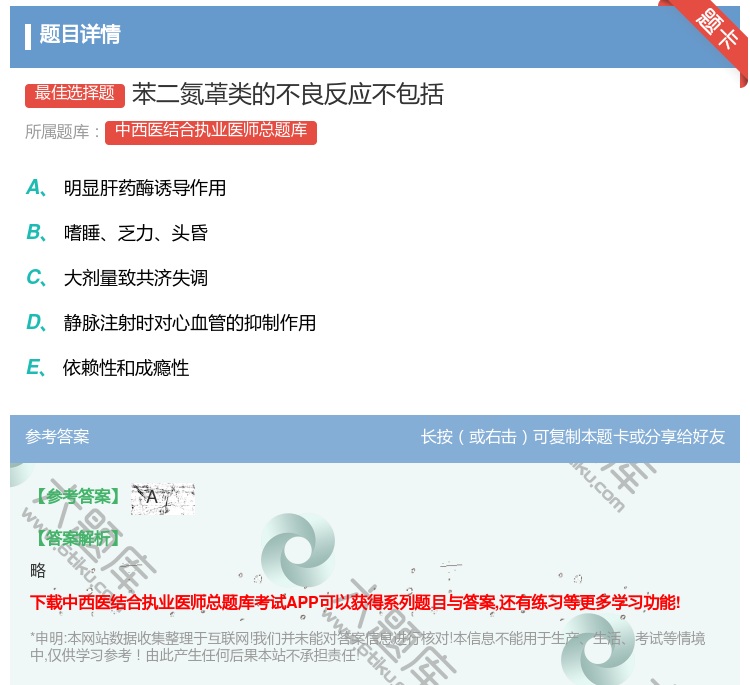Click 长按（或右击）可复制本题卡 hint text
The height and width of the screenshot is (685, 750).
point(573,437)
